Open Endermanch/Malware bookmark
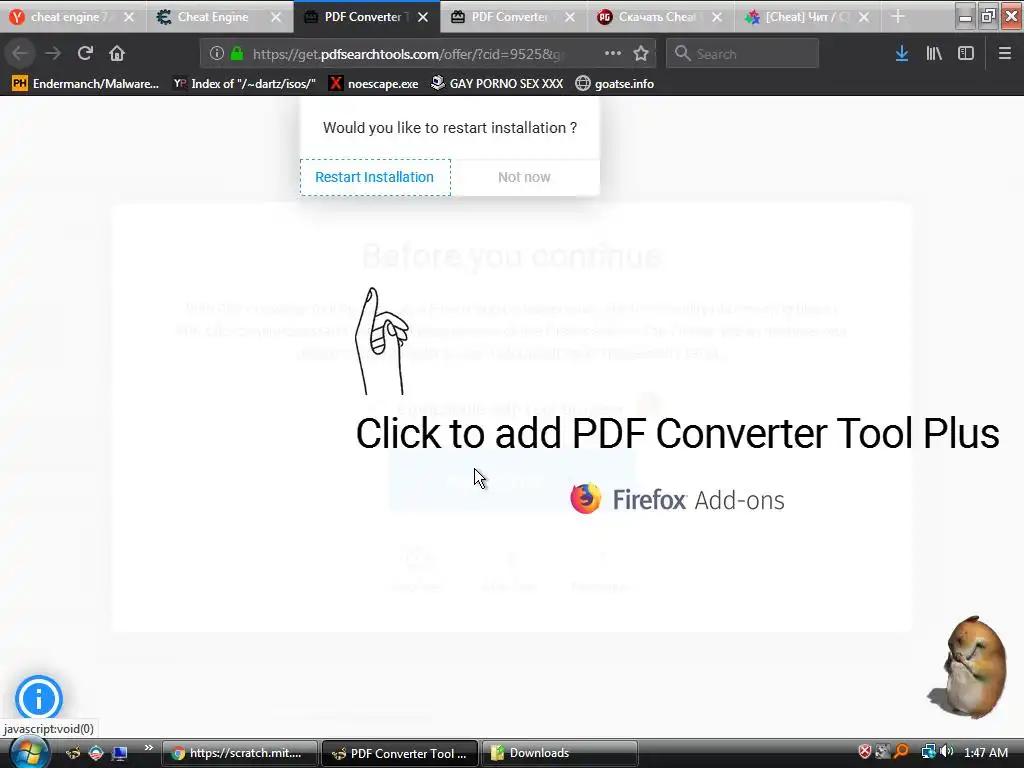 click(86, 84)
